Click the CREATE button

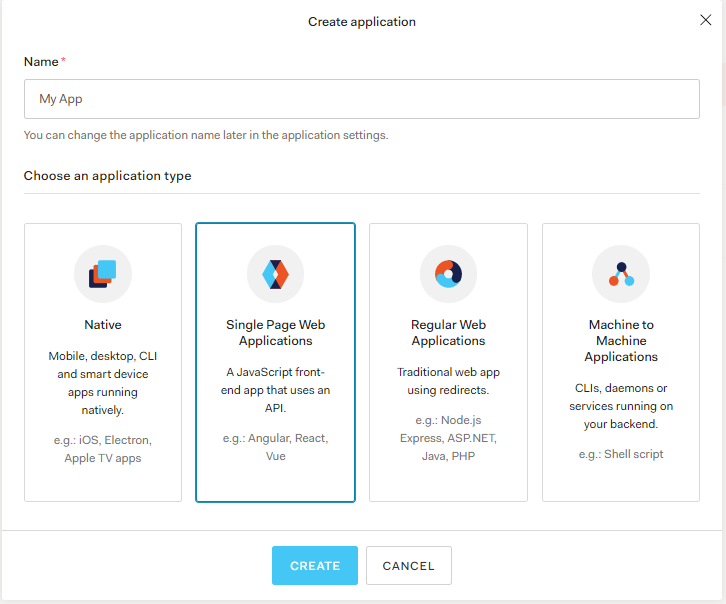point(315,566)
